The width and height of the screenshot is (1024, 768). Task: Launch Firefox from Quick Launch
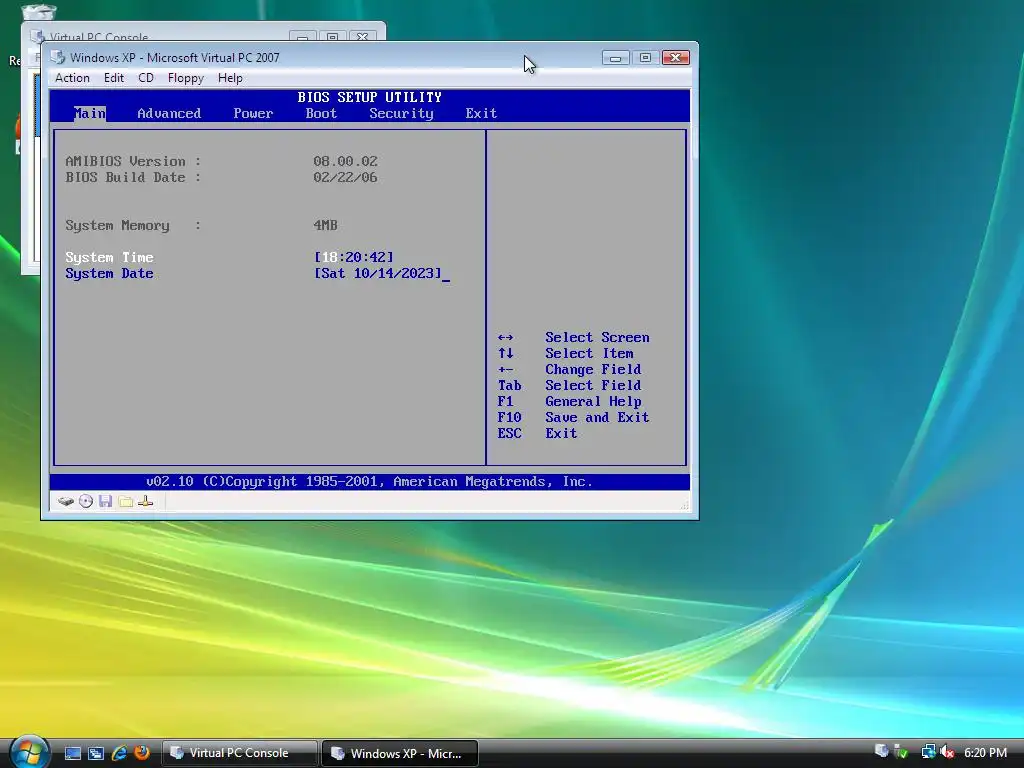click(142, 753)
